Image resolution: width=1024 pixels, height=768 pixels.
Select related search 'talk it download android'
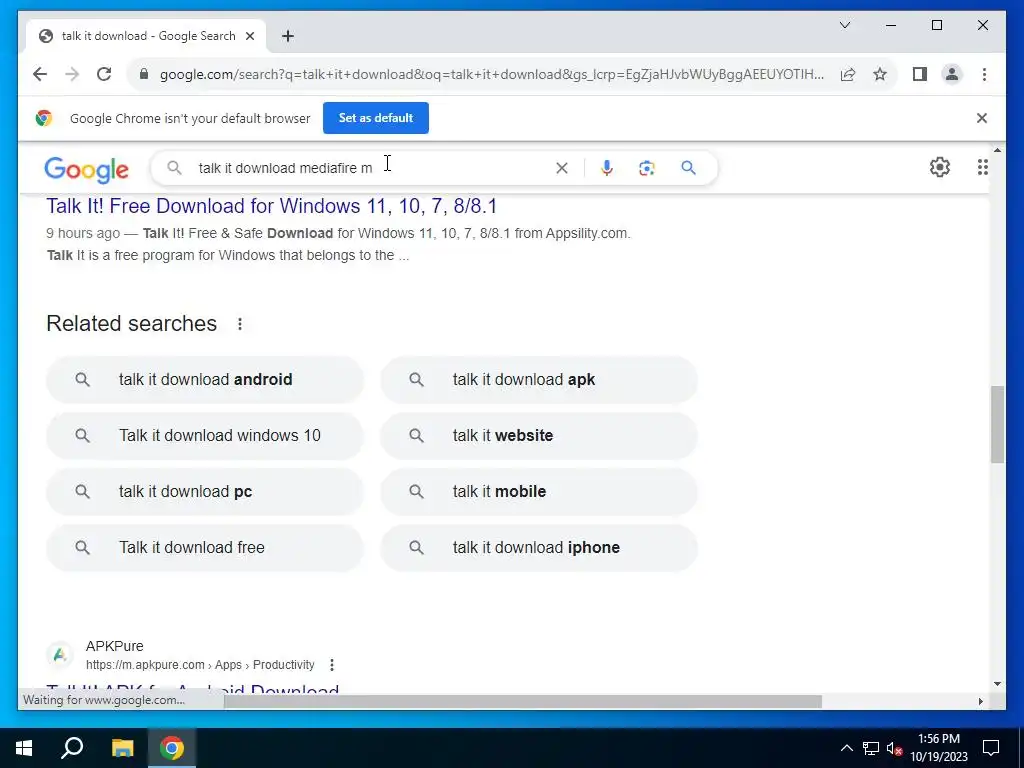pos(204,379)
